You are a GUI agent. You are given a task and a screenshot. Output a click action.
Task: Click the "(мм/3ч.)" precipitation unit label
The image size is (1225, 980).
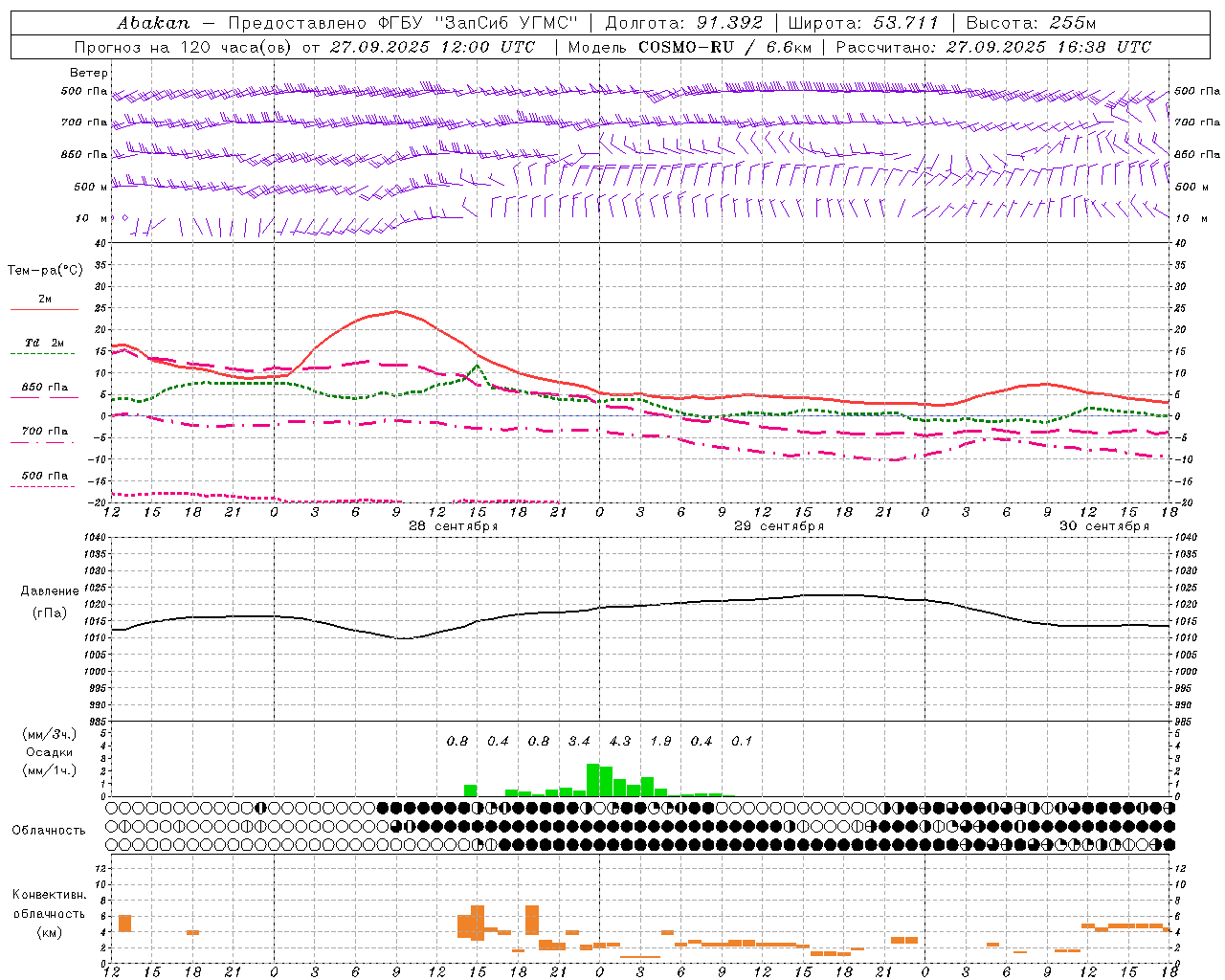pos(50,734)
